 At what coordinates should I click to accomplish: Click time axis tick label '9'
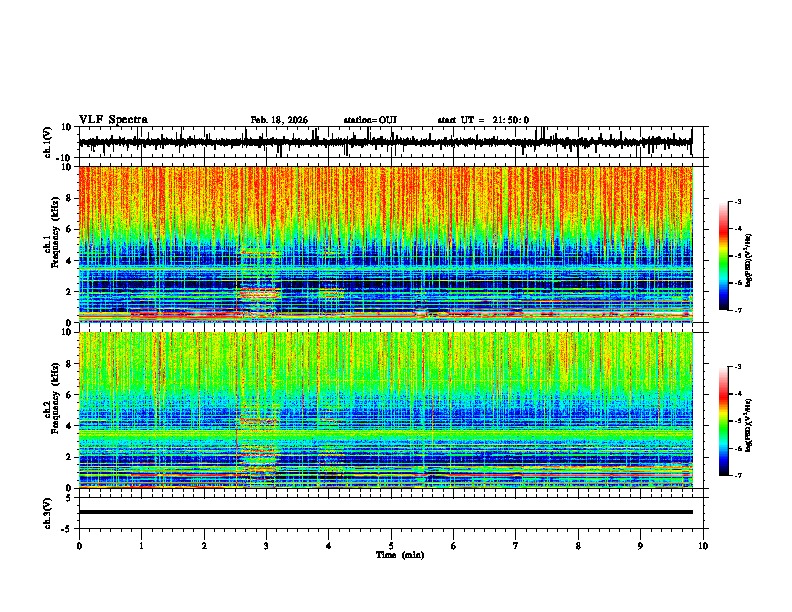[640, 546]
